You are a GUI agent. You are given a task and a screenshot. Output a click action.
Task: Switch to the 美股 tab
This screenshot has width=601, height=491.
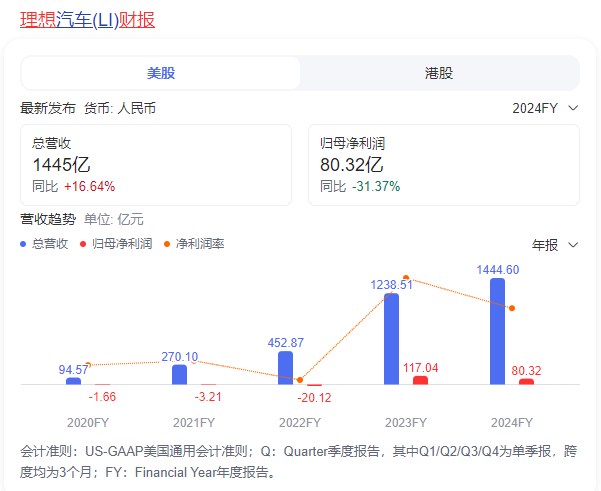[161, 73]
